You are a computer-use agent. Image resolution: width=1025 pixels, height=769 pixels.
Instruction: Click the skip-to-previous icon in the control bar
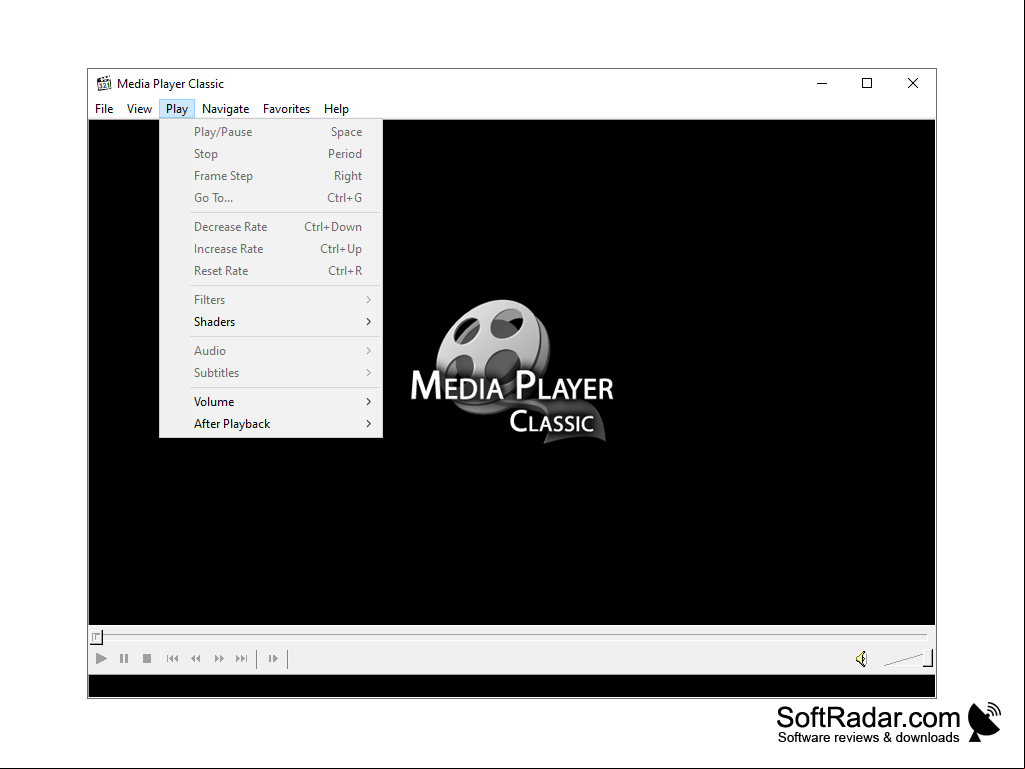pyautogui.click(x=173, y=658)
